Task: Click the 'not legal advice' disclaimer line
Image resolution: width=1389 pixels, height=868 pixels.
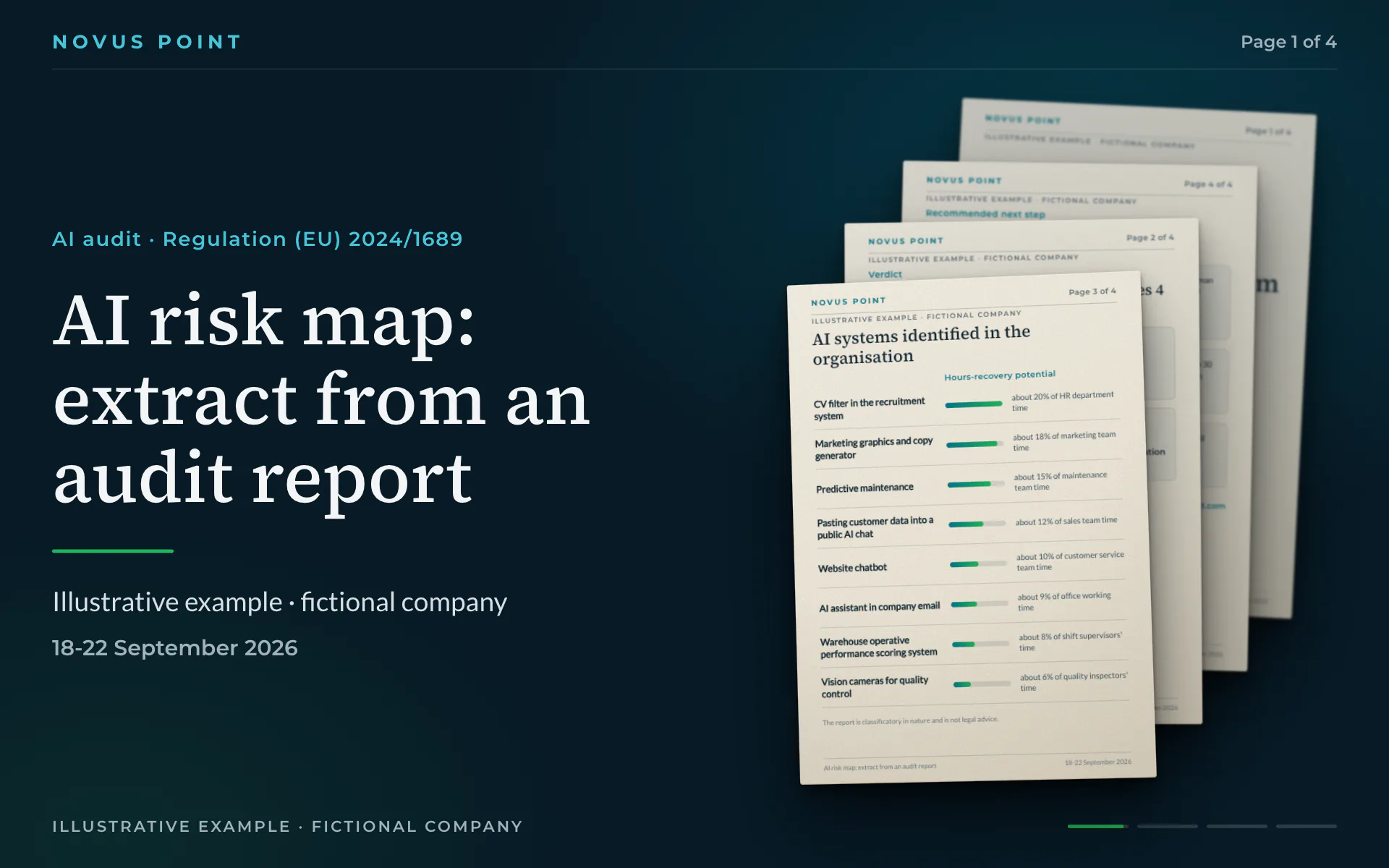Action: click(910, 721)
